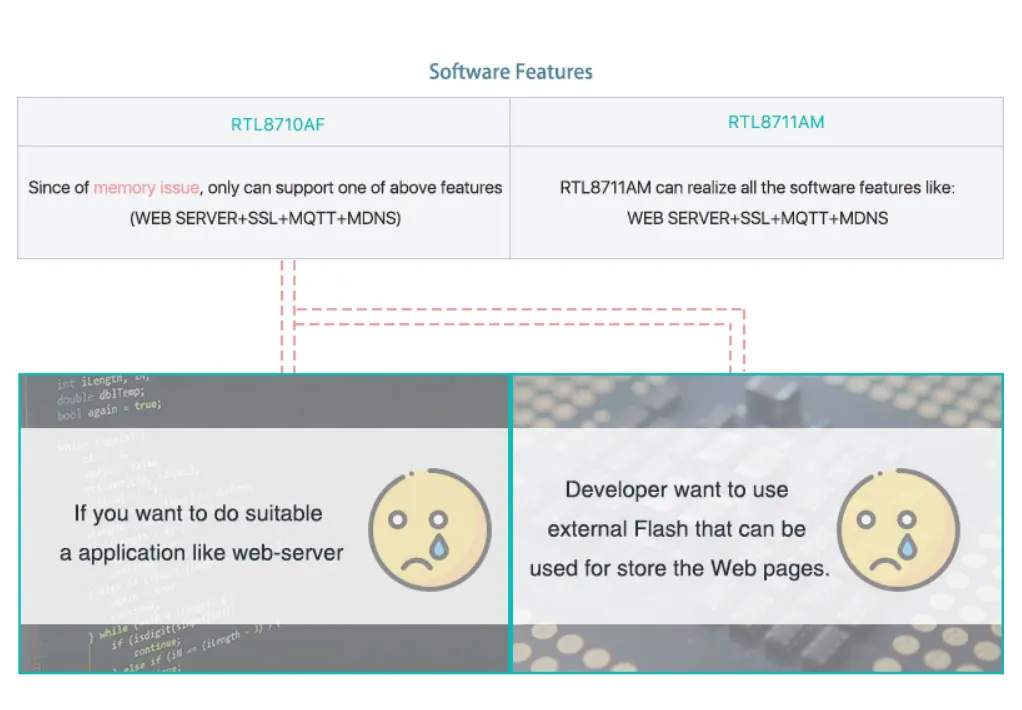Click "a application like web-server" text
The width and height of the screenshot is (1022, 710).
tap(201, 553)
